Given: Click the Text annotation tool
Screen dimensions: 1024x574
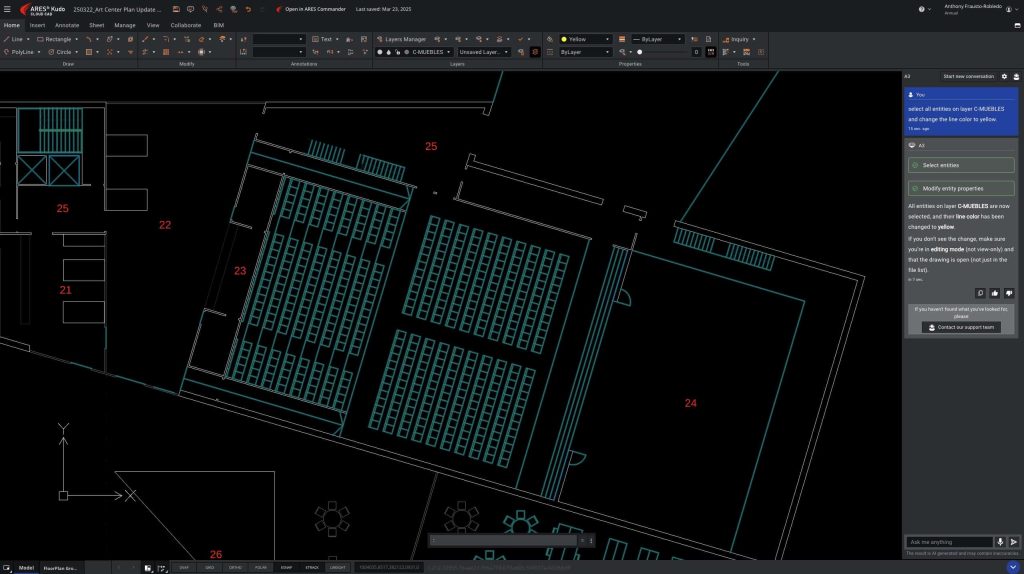Looking at the screenshot, I should point(321,39).
